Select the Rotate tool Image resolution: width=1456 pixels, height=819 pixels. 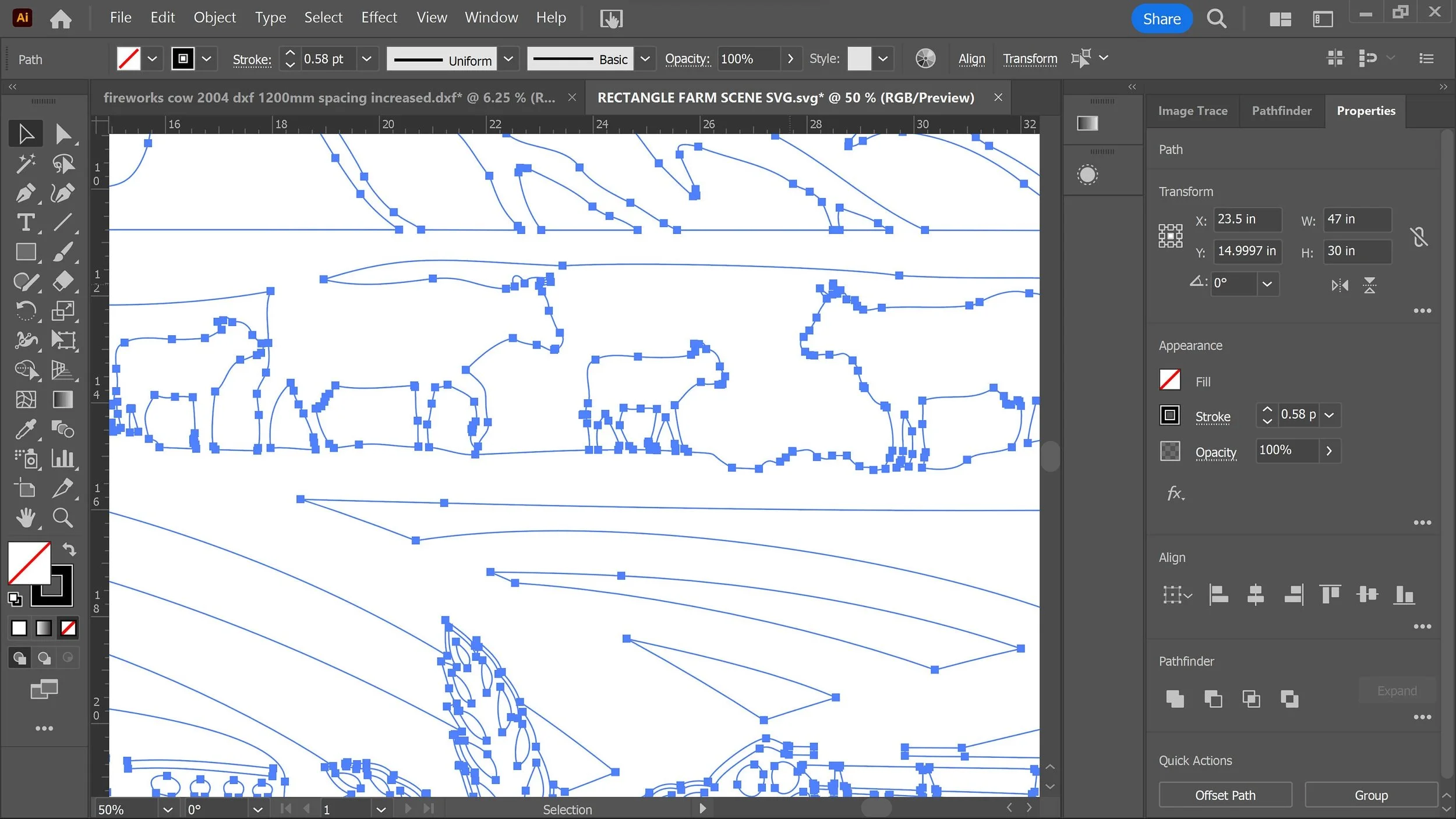click(x=25, y=311)
